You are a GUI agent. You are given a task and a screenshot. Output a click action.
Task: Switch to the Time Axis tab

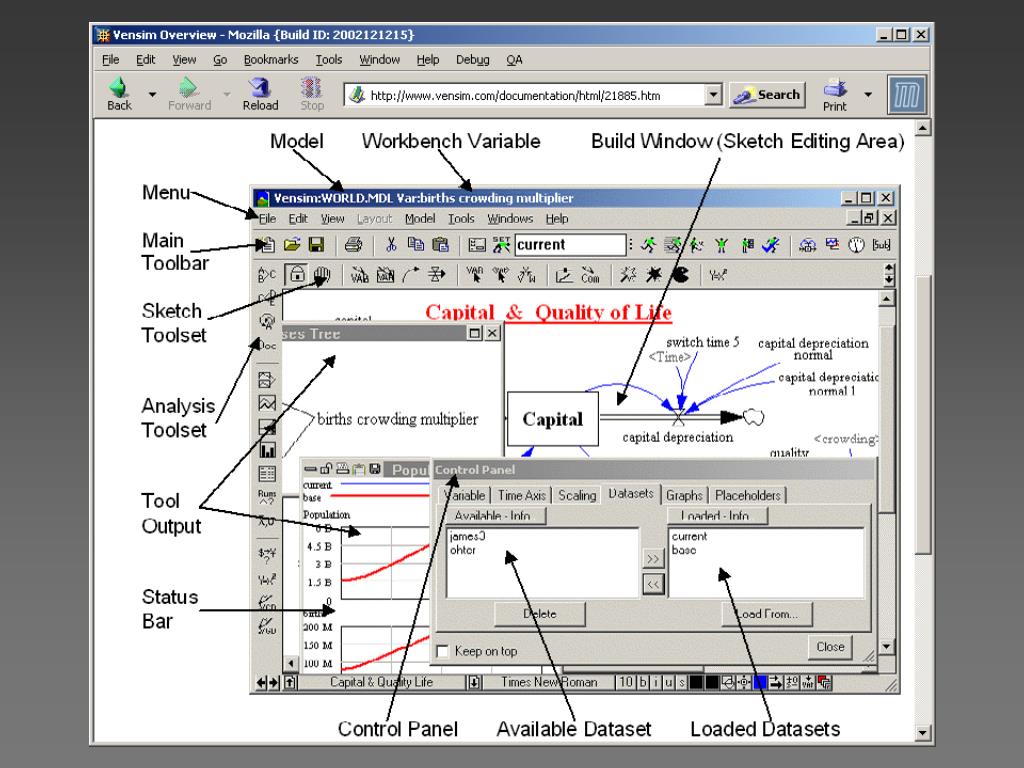click(521, 496)
